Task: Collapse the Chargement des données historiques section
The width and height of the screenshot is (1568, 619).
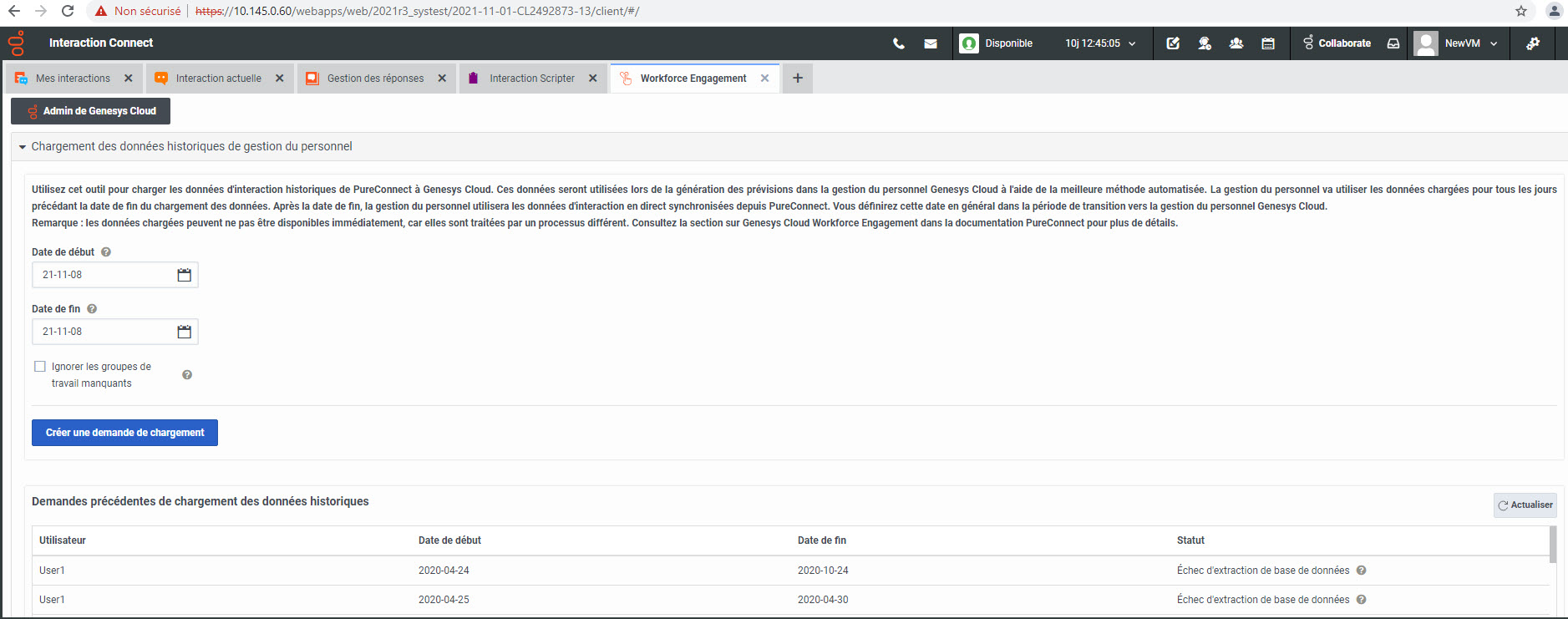Action: pyautogui.click(x=23, y=147)
